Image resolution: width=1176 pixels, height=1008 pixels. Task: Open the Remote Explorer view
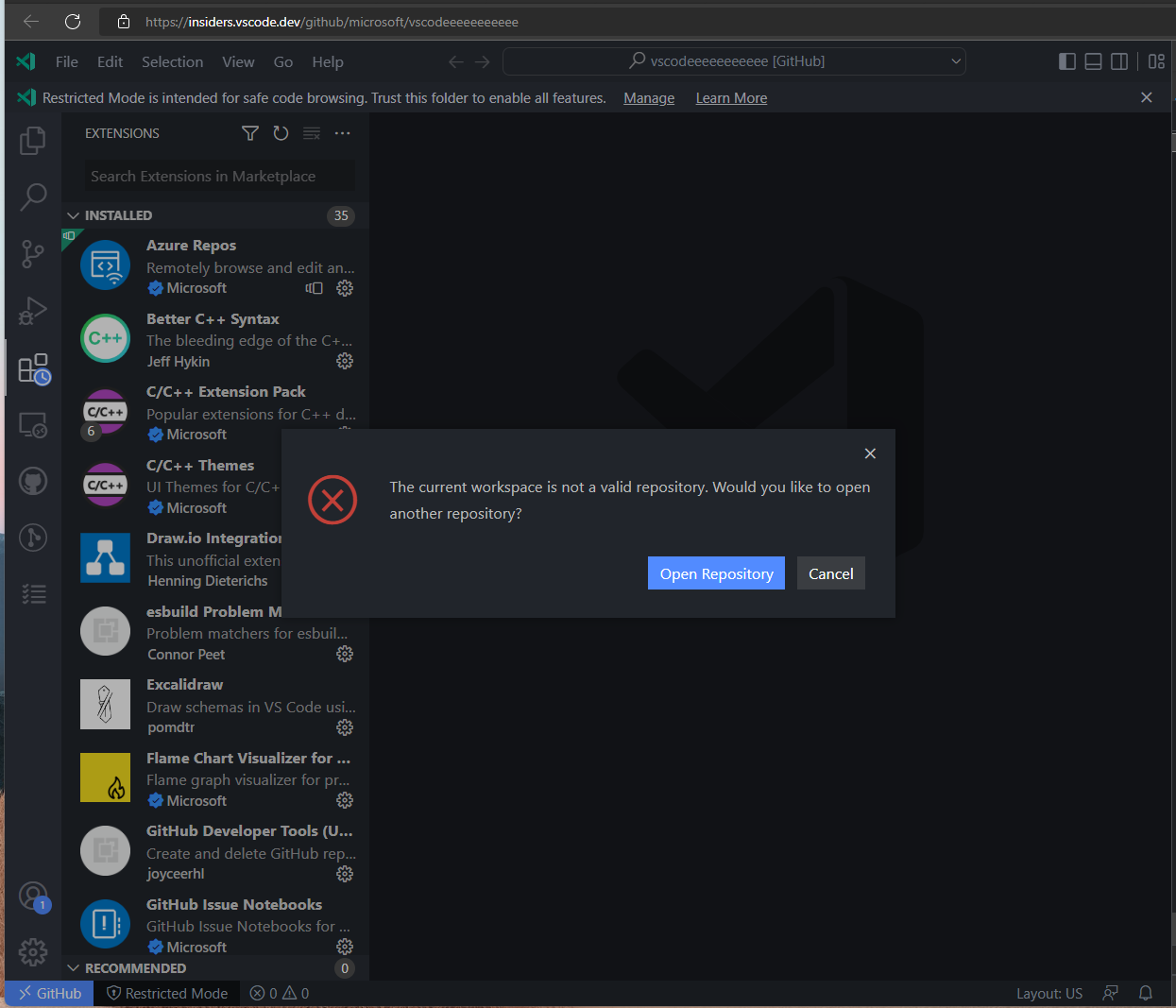[32, 425]
